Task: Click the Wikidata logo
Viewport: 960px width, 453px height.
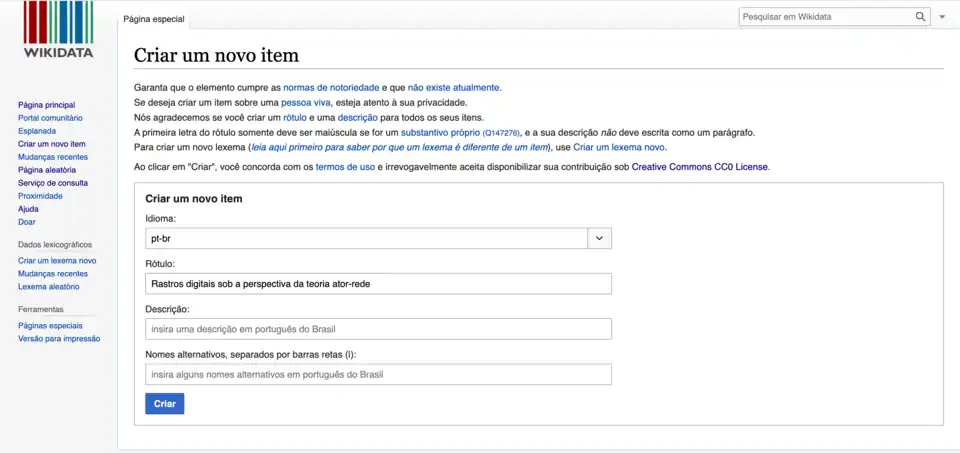Action: 58,30
